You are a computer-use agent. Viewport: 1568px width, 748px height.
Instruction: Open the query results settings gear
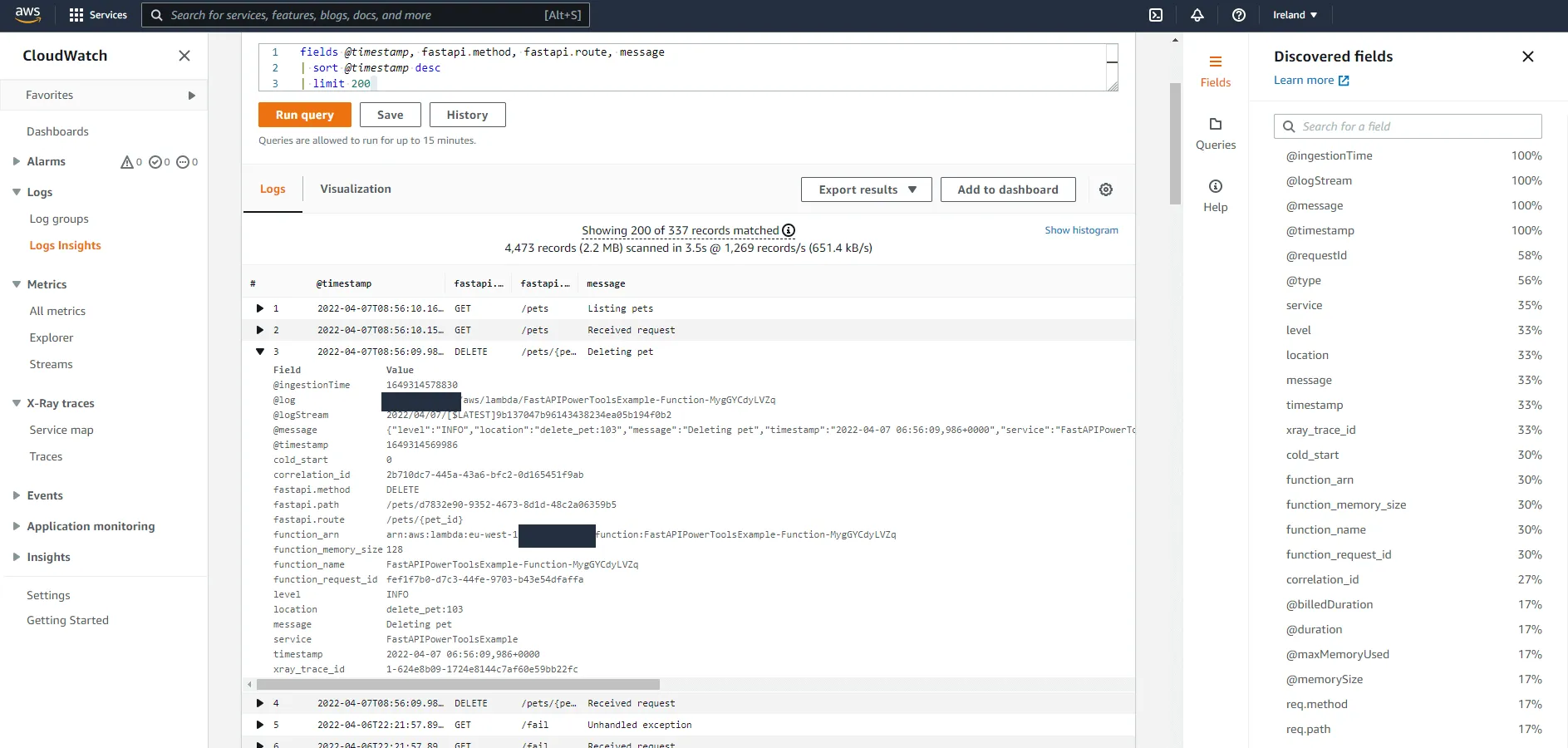coord(1105,189)
